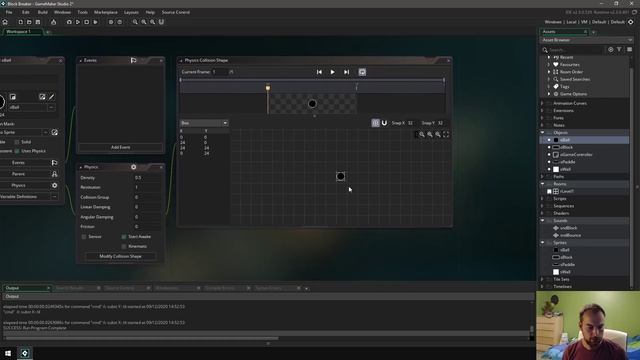Viewport: 640px width, 360px height.
Task: Click the Output panel horizontal scrollbar
Action: 141,338
